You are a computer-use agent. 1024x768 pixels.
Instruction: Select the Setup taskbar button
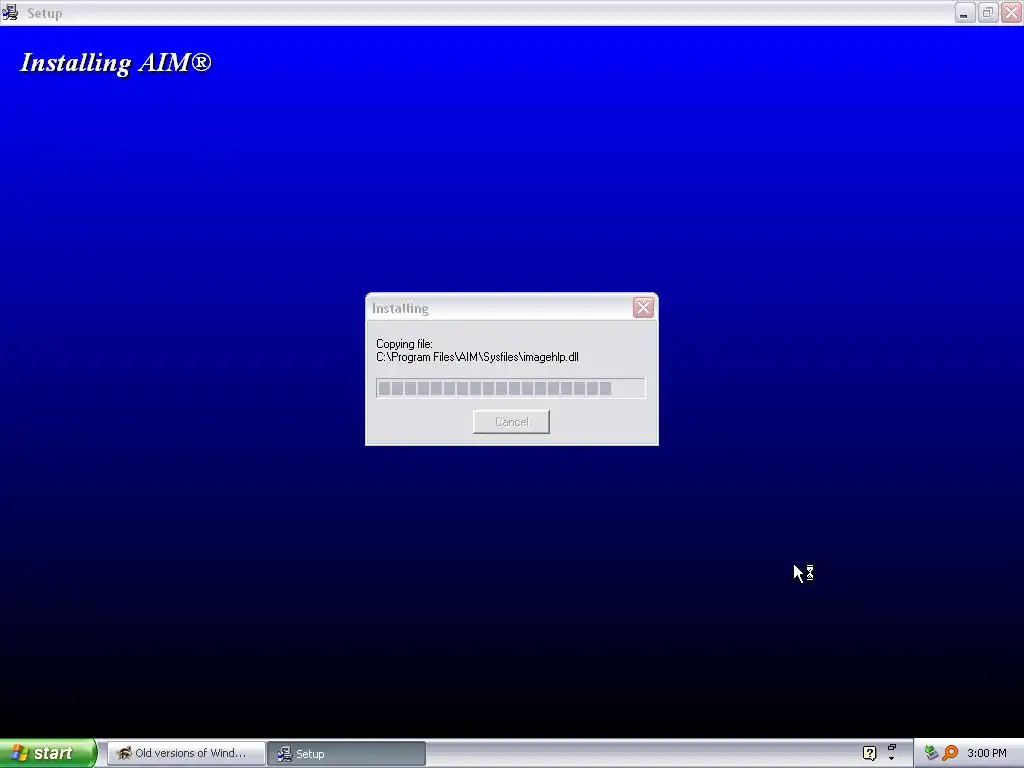346,754
